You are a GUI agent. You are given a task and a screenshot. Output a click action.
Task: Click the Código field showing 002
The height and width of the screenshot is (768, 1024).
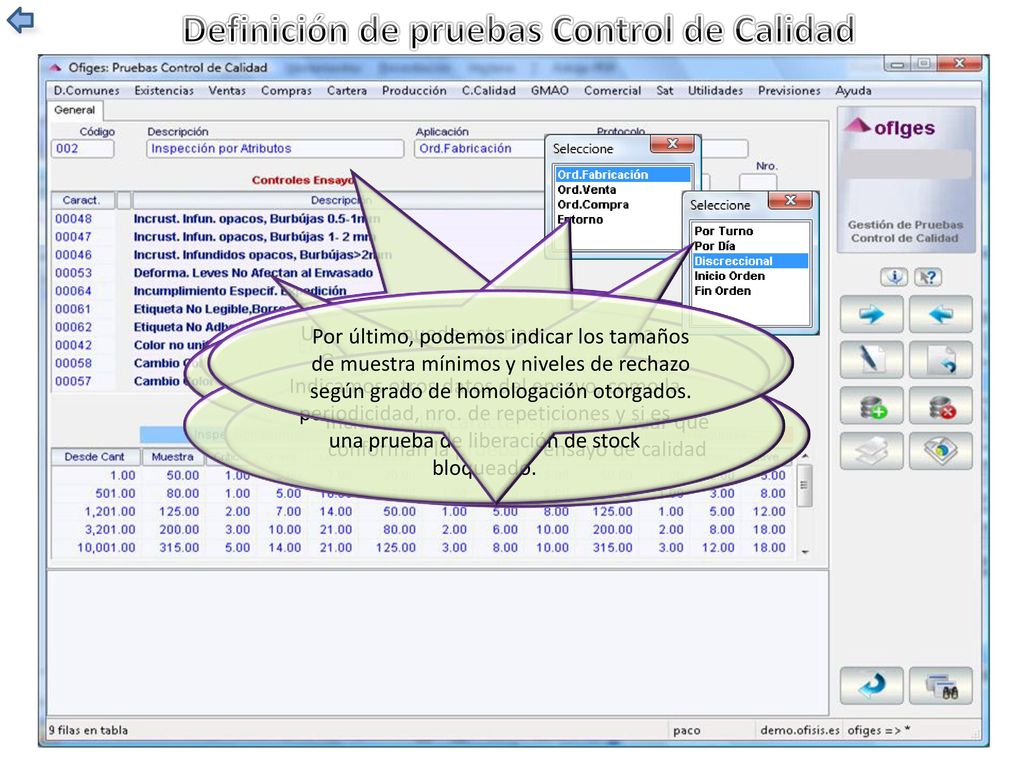(82, 149)
